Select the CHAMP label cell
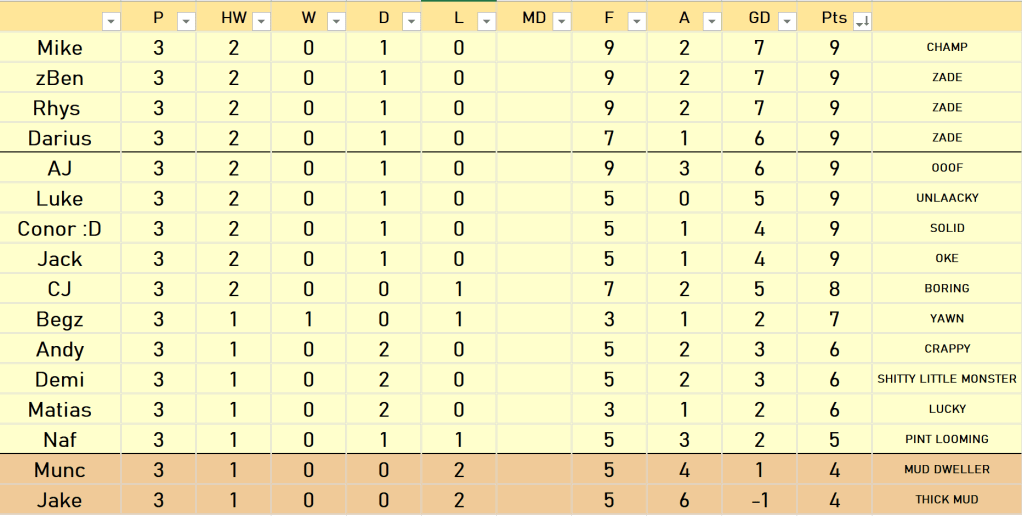The image size is (1022, 516). 946,48
